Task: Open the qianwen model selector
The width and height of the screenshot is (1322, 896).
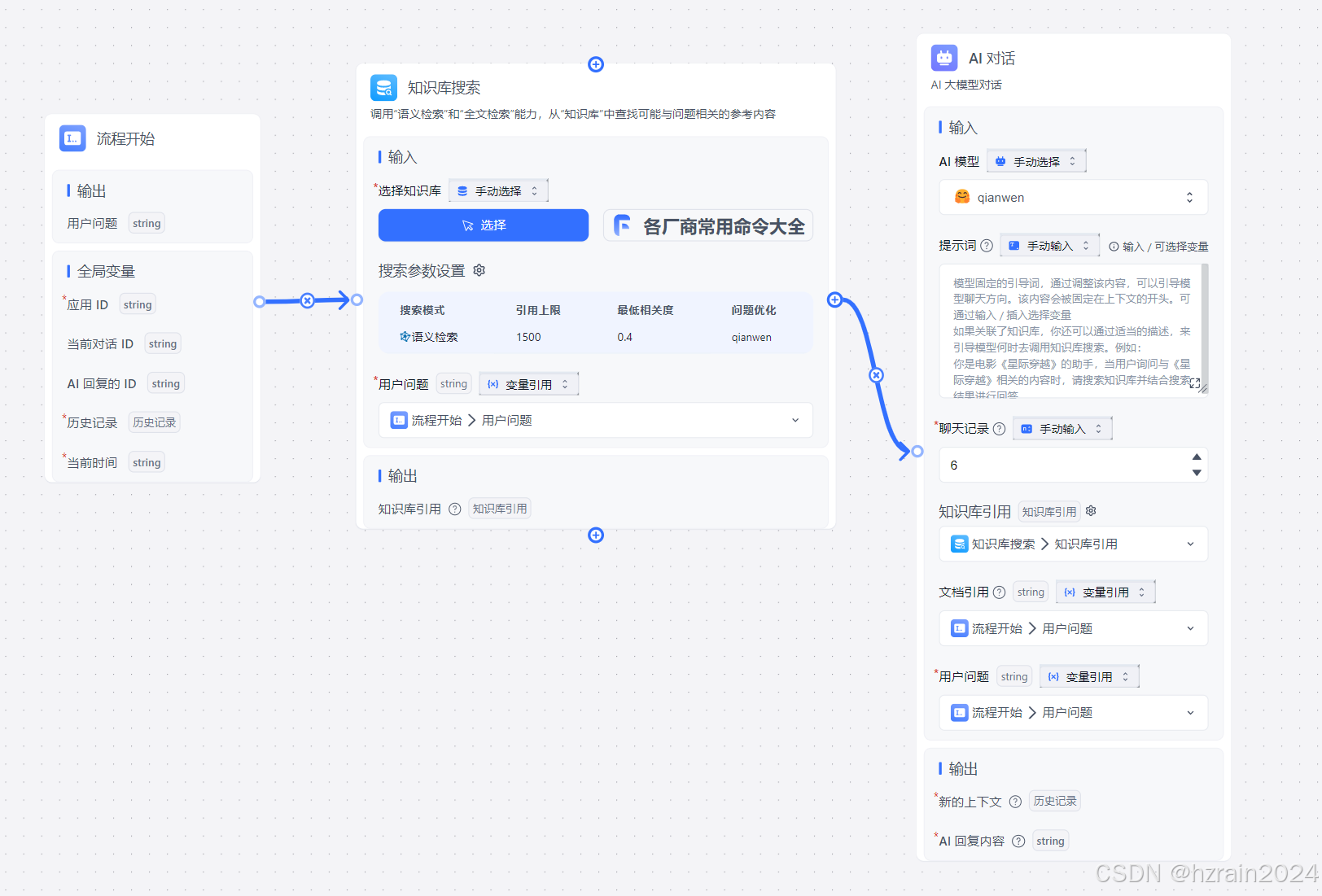Action: [1074, 197]
